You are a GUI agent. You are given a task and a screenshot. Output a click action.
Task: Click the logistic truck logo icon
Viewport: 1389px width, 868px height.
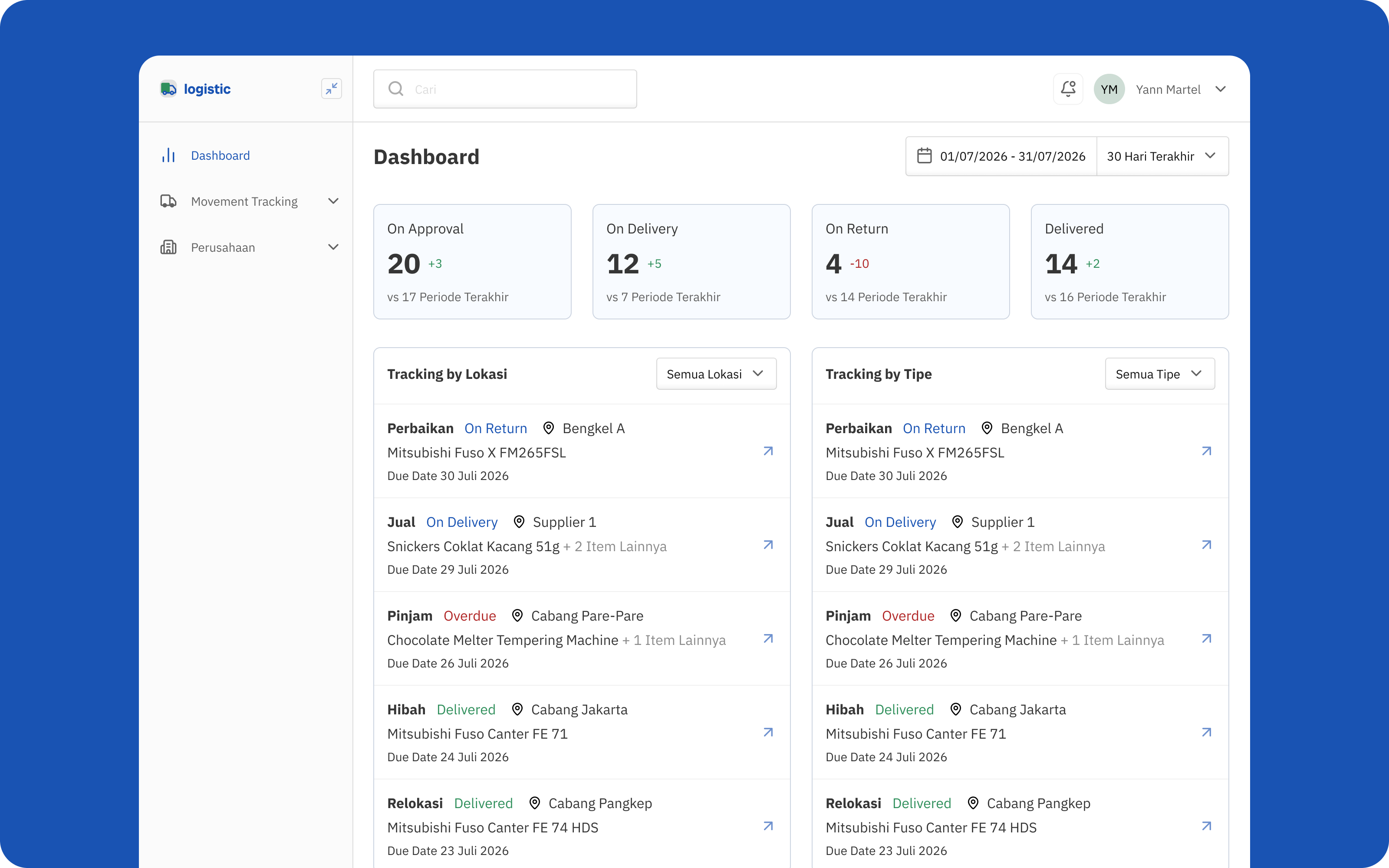coord(168,89)
